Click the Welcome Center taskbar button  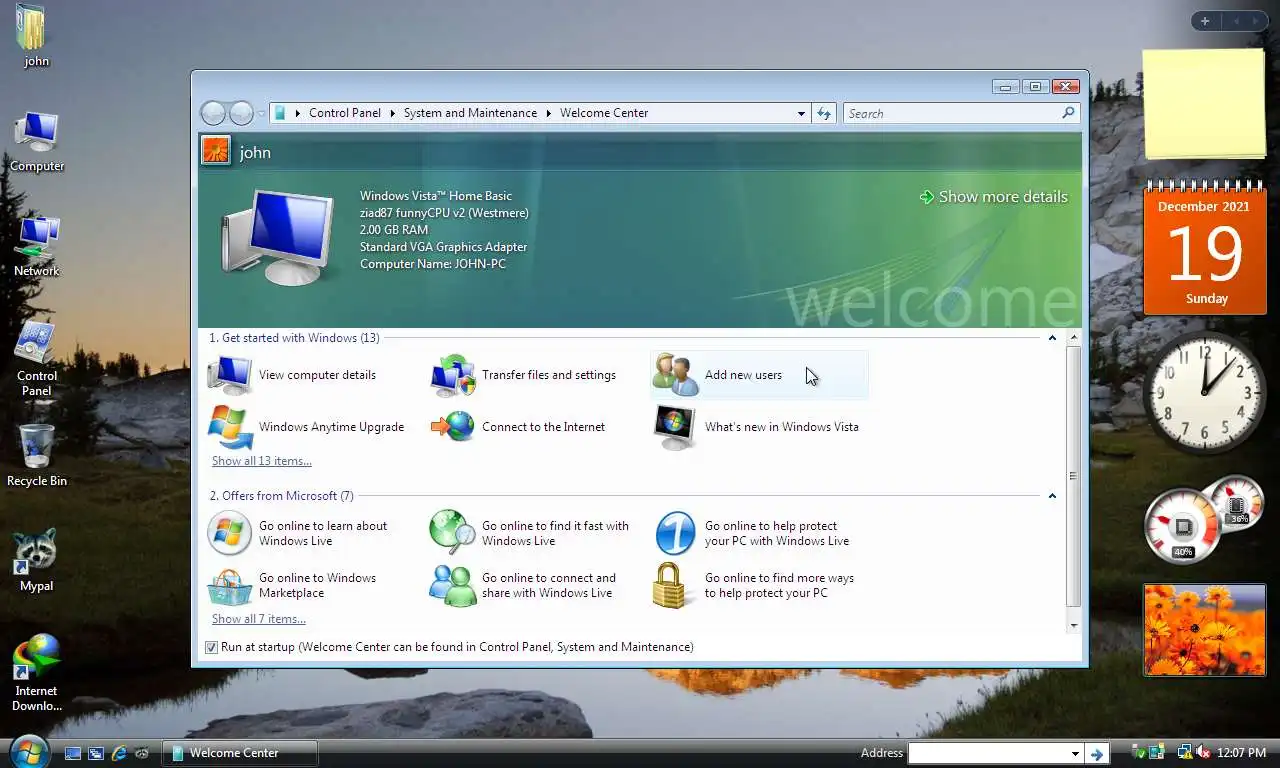(x=240, y=753)
